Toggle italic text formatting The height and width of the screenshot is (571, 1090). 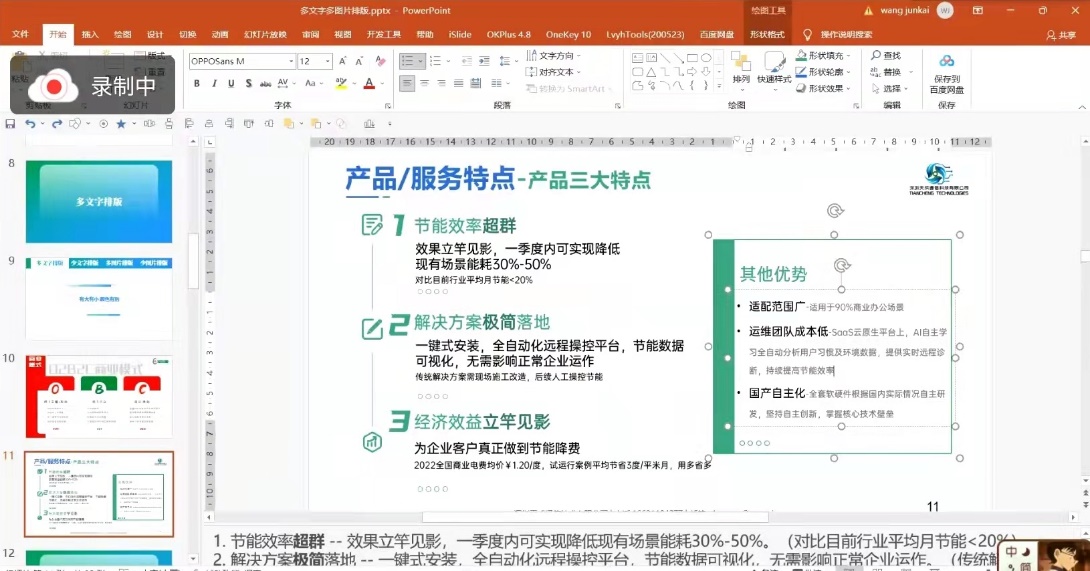click(x=215, y=84)
